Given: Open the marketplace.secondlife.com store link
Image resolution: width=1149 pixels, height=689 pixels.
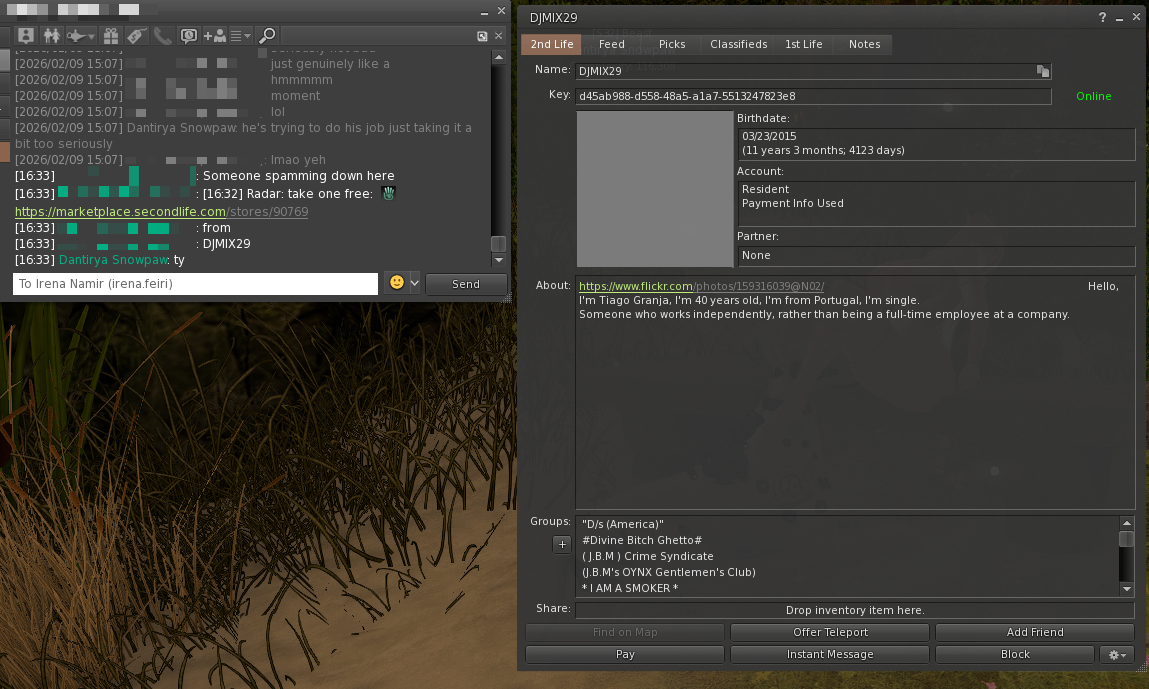Looking at the screenshot, I should coord(161,211).
